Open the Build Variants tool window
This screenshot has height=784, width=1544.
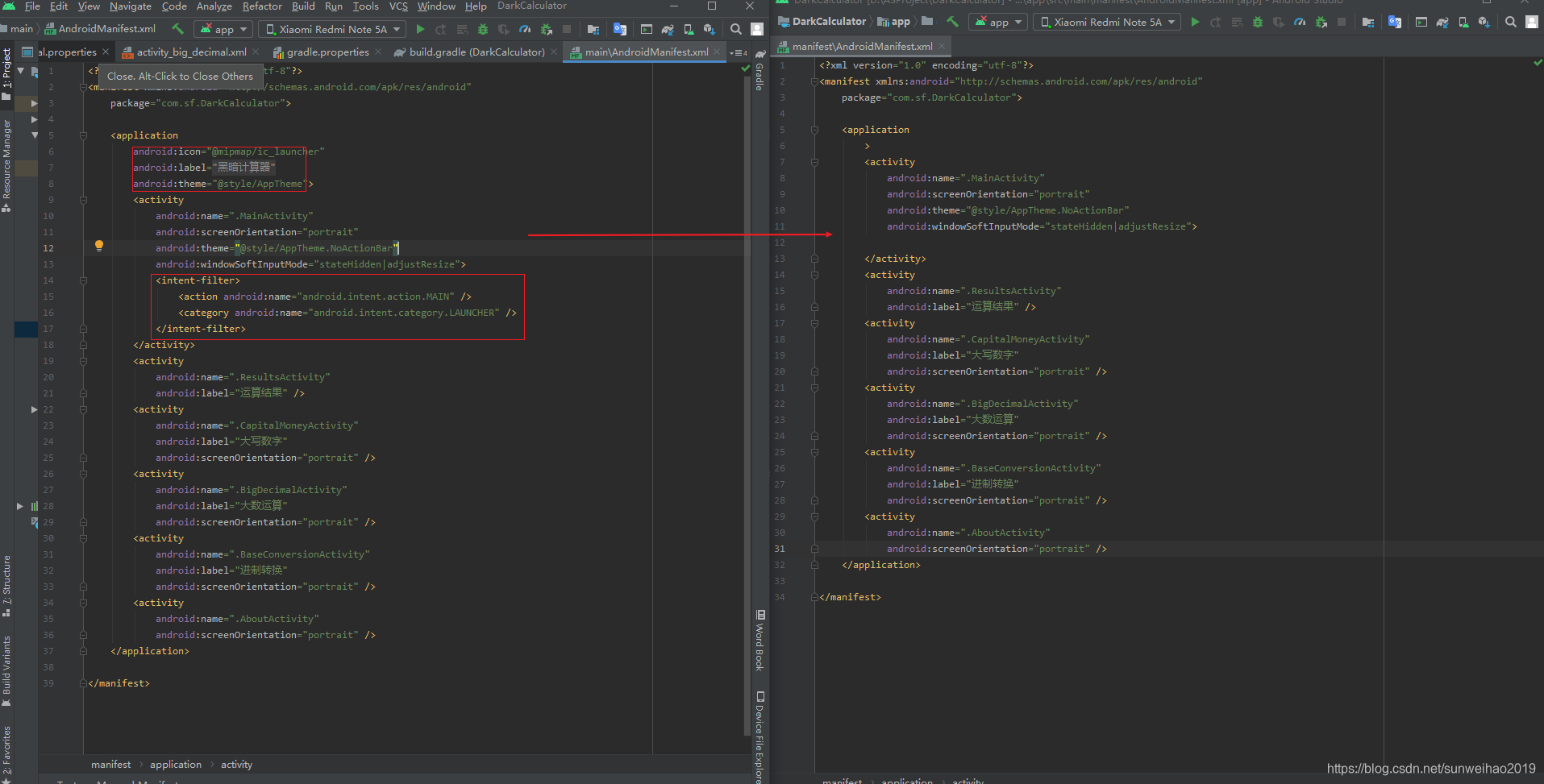click(x=6, y=670)
